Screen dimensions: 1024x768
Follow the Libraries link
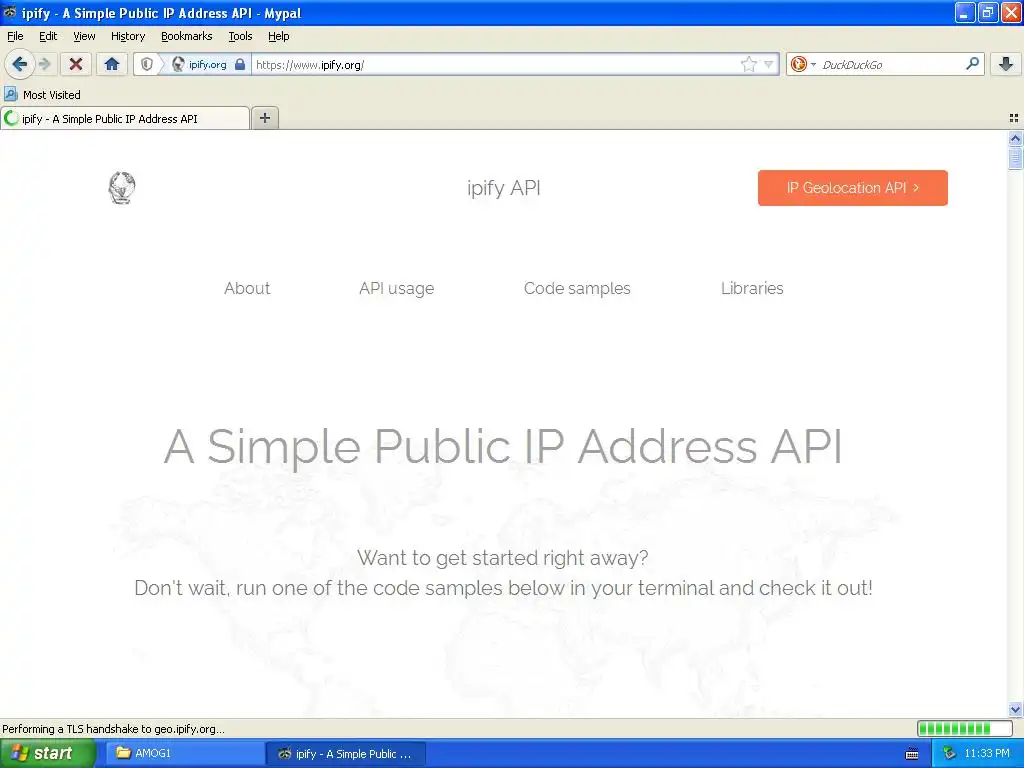pyautogui.click(x=752, y=288)
